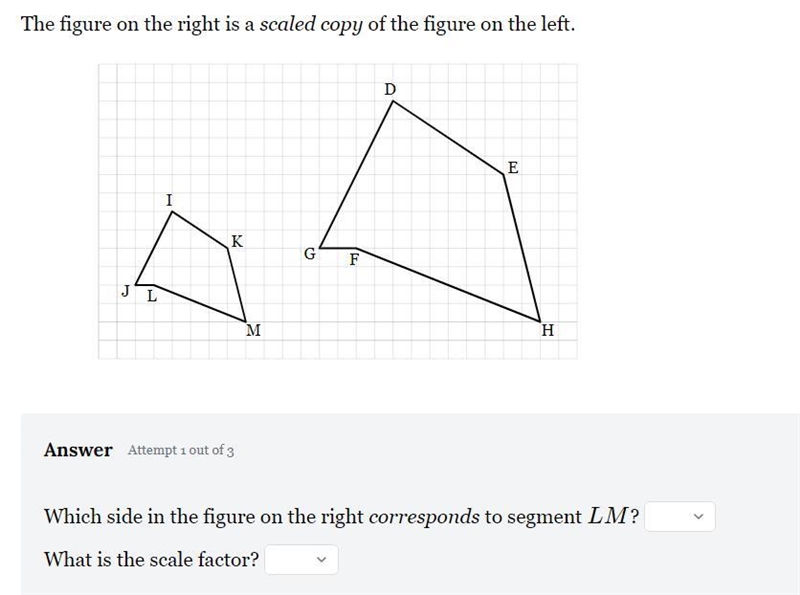Viewport: 800px width, 595px height.
Task: Click the 'What is the scale factor?' question
Action: tap(152, 559)
